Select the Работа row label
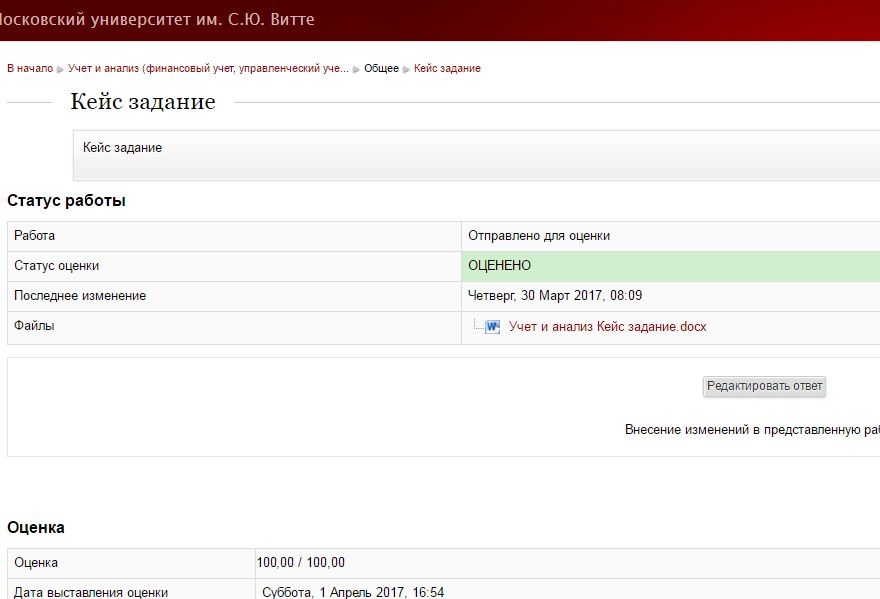Viewport: 880px width, 599px height. [x=34, y=236]
